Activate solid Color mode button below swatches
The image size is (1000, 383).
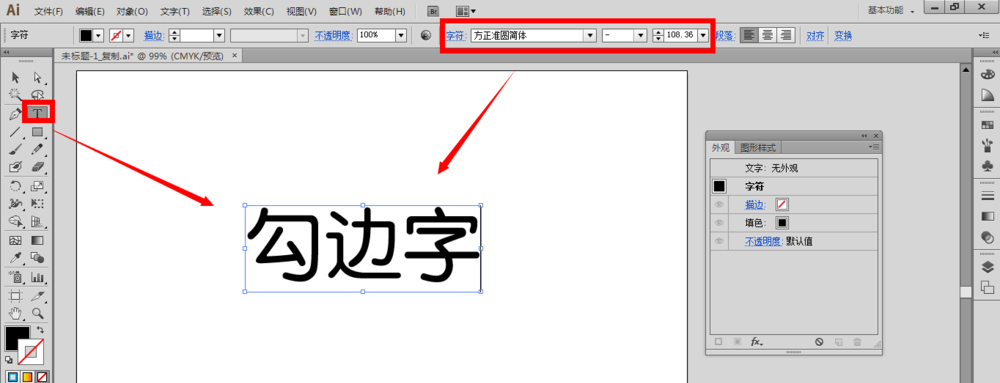click(x=13, y=377)
